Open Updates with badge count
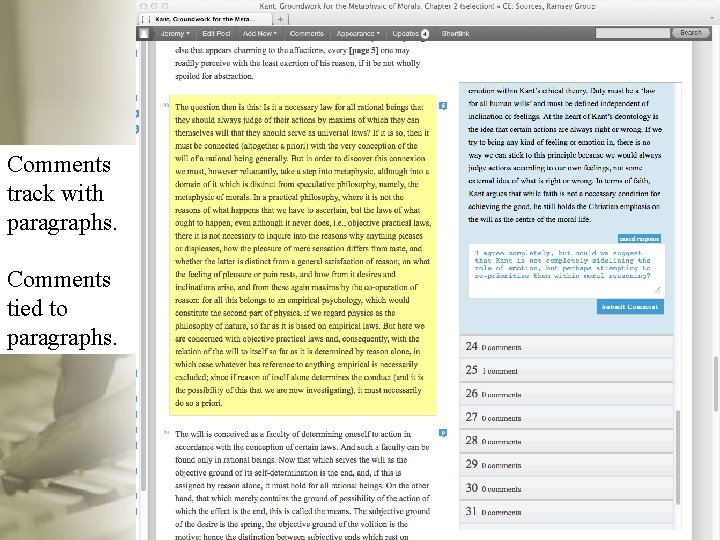Viewport: 720px width, 540px height. click(x=410, y=34)
